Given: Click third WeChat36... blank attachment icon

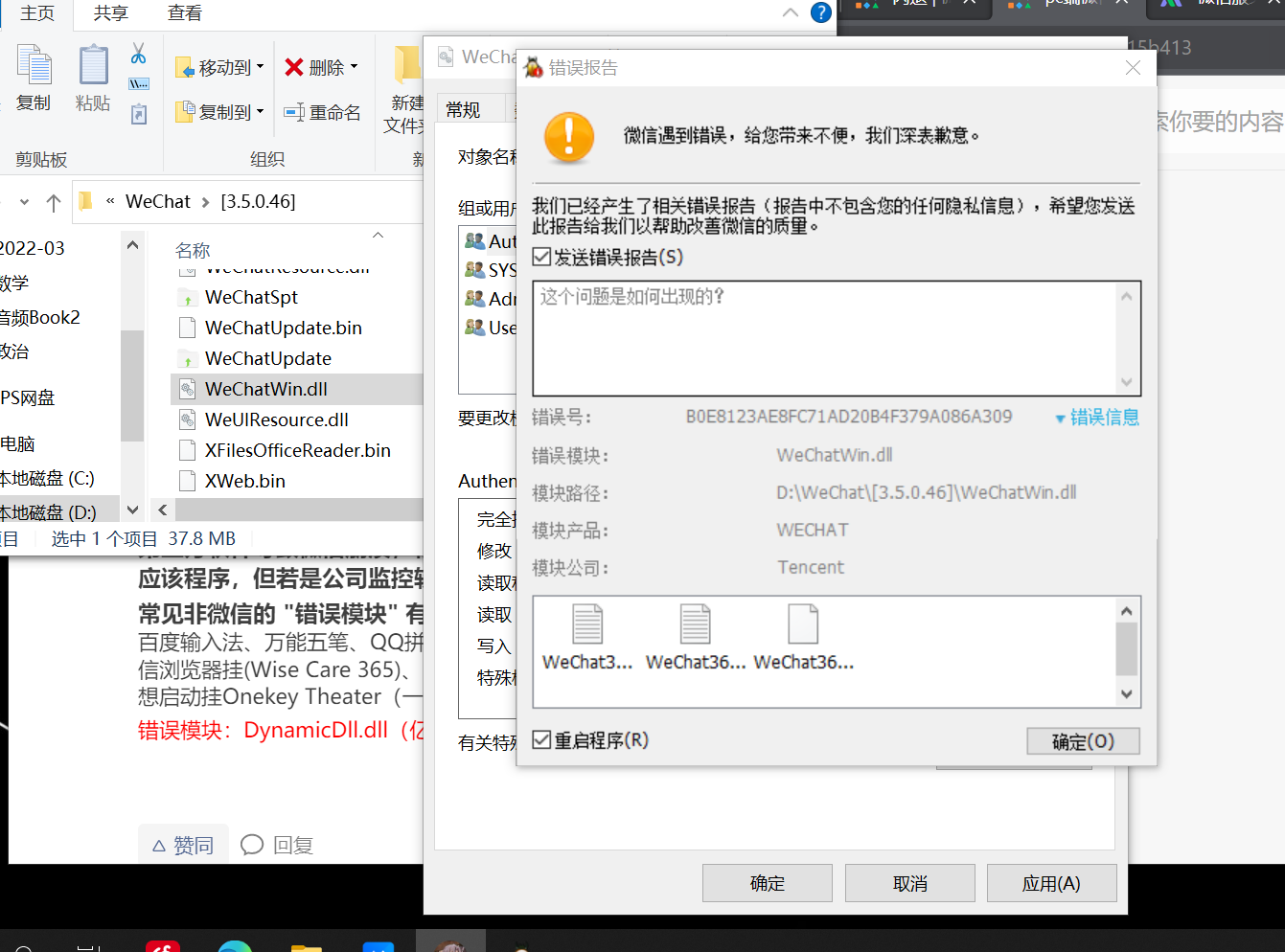Looking at the screenshot, I should tap(803, 623).
